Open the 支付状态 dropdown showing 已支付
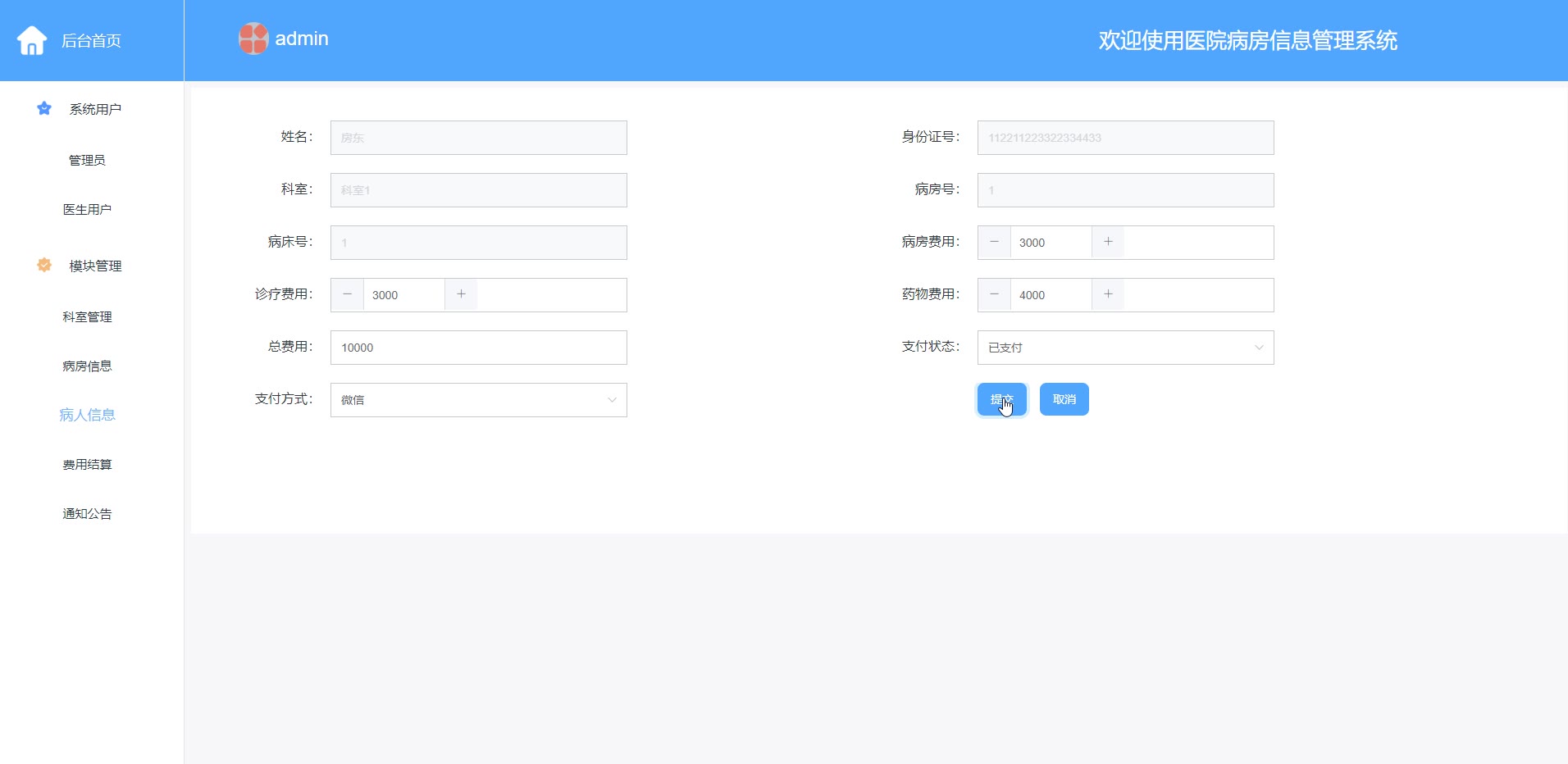Image resolution: width=1568 pixels, height=764 pixels. point(1125,348)
